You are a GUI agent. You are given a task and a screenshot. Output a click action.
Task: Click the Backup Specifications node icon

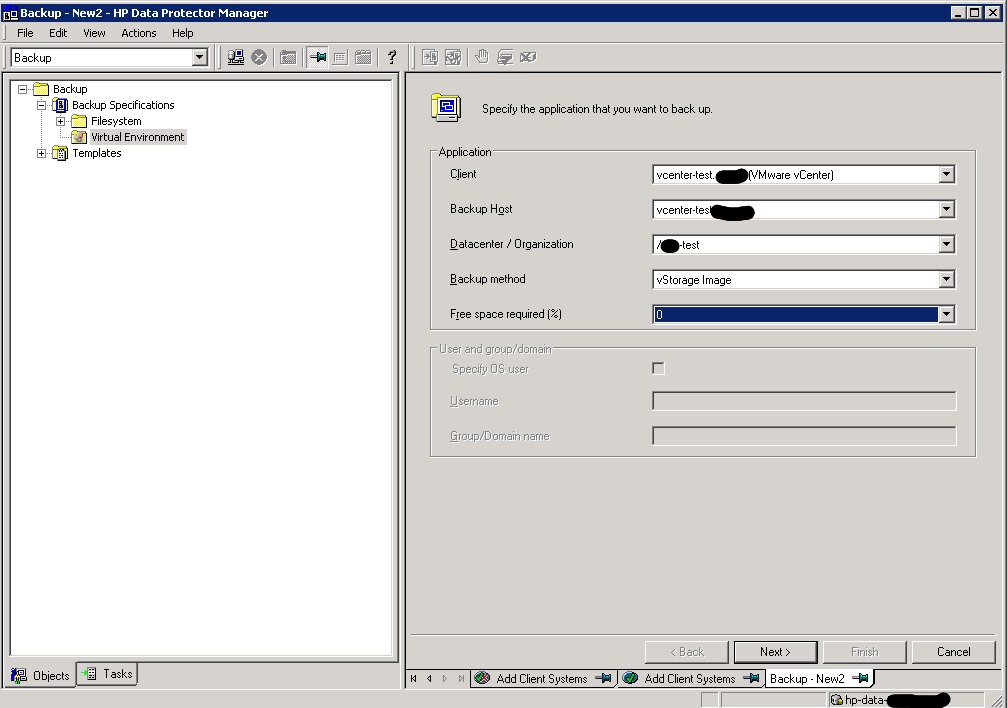point(60,105)
